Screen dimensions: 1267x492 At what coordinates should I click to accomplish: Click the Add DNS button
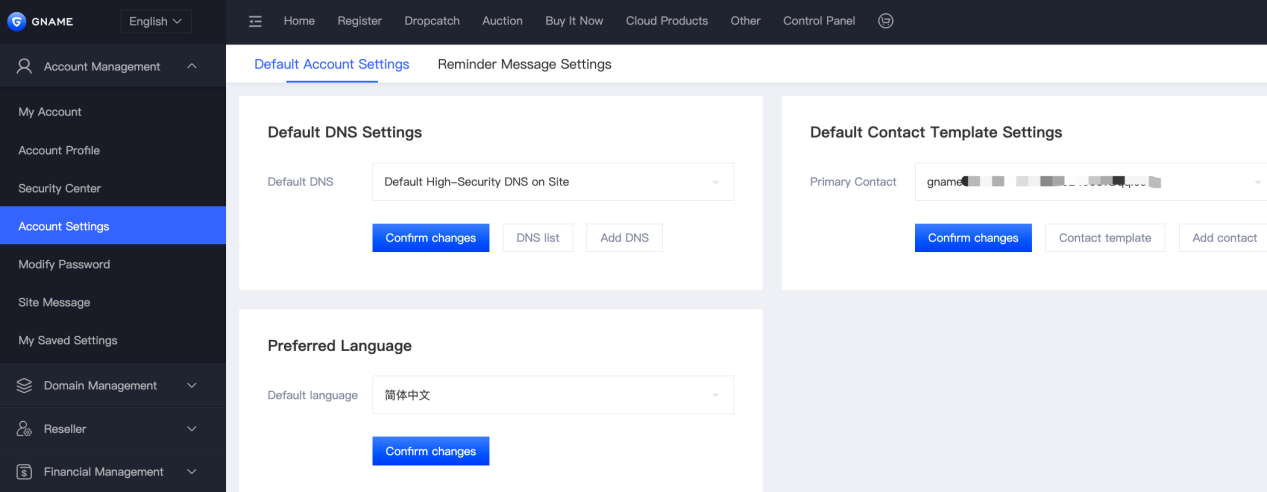[624, 238]
